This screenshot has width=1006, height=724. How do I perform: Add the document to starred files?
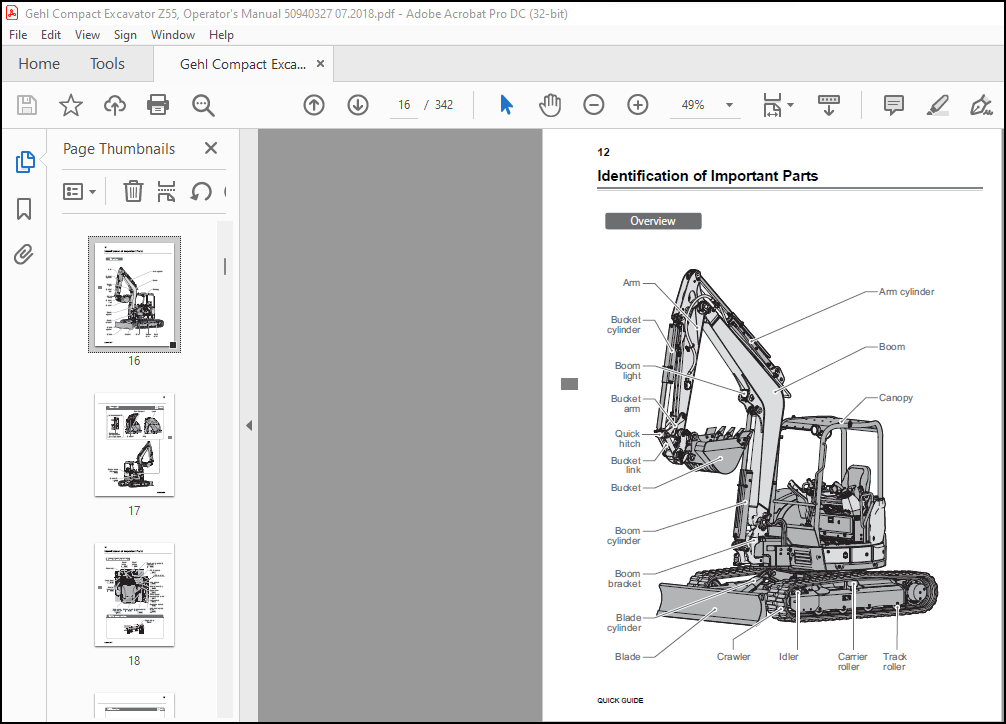tap(71, 105)
